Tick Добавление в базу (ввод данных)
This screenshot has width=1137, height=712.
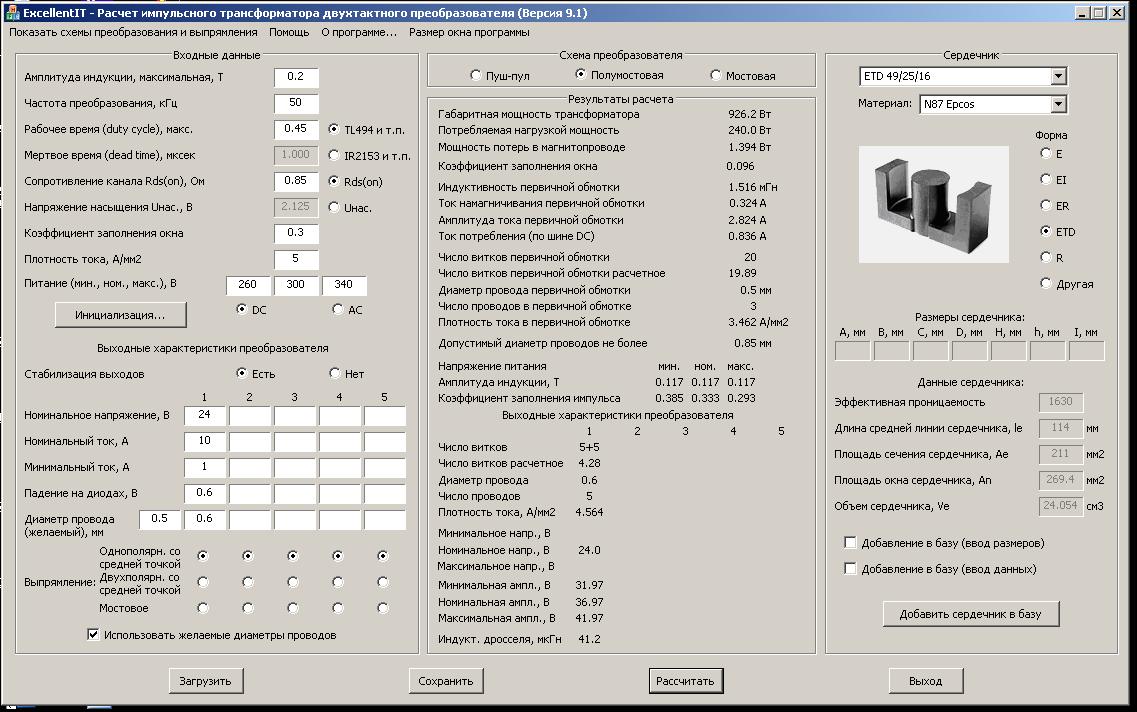(x=851, y=568)
